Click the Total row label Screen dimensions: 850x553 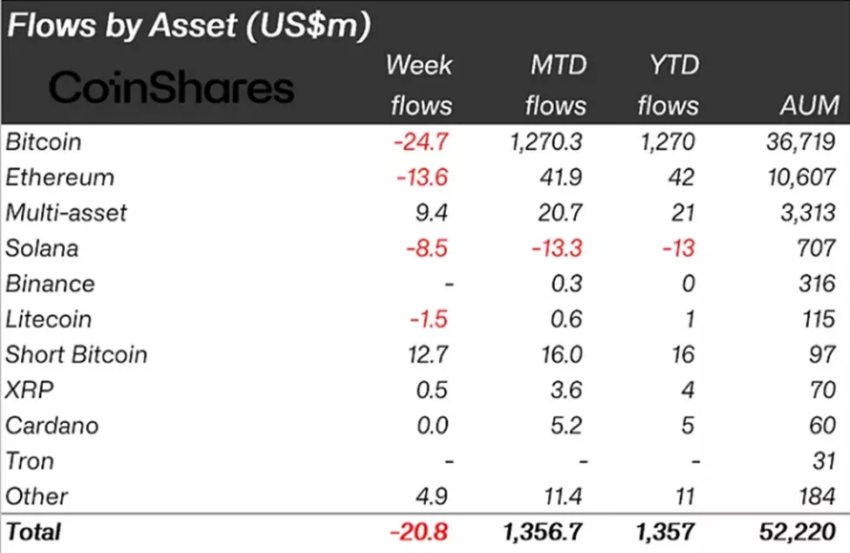(x=33, y=532)
